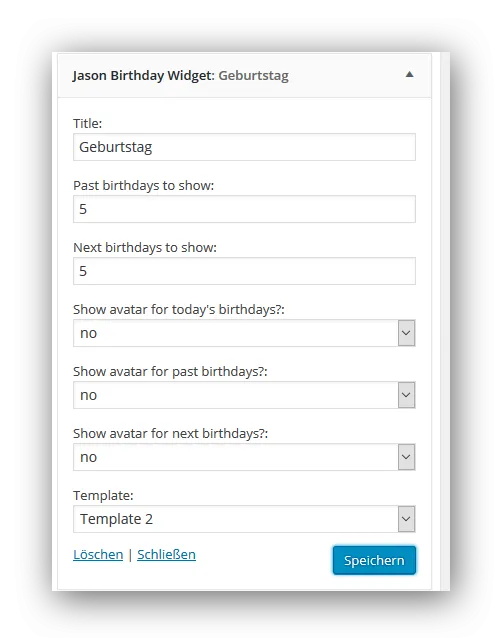Open the today's birthdays avatar dropdown
502x643 pixels.
(244, 333)
